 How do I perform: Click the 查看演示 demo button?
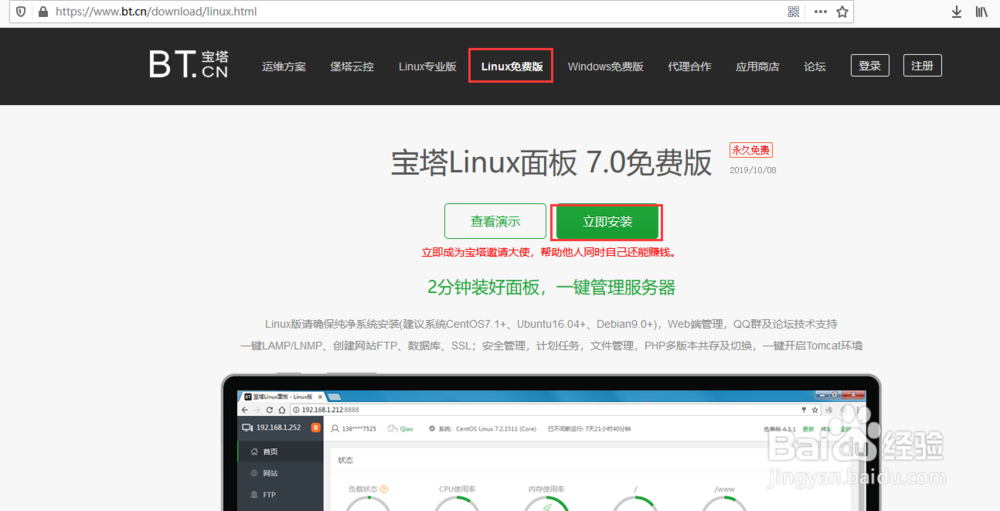pyautogui.click(x=496, y=221)
